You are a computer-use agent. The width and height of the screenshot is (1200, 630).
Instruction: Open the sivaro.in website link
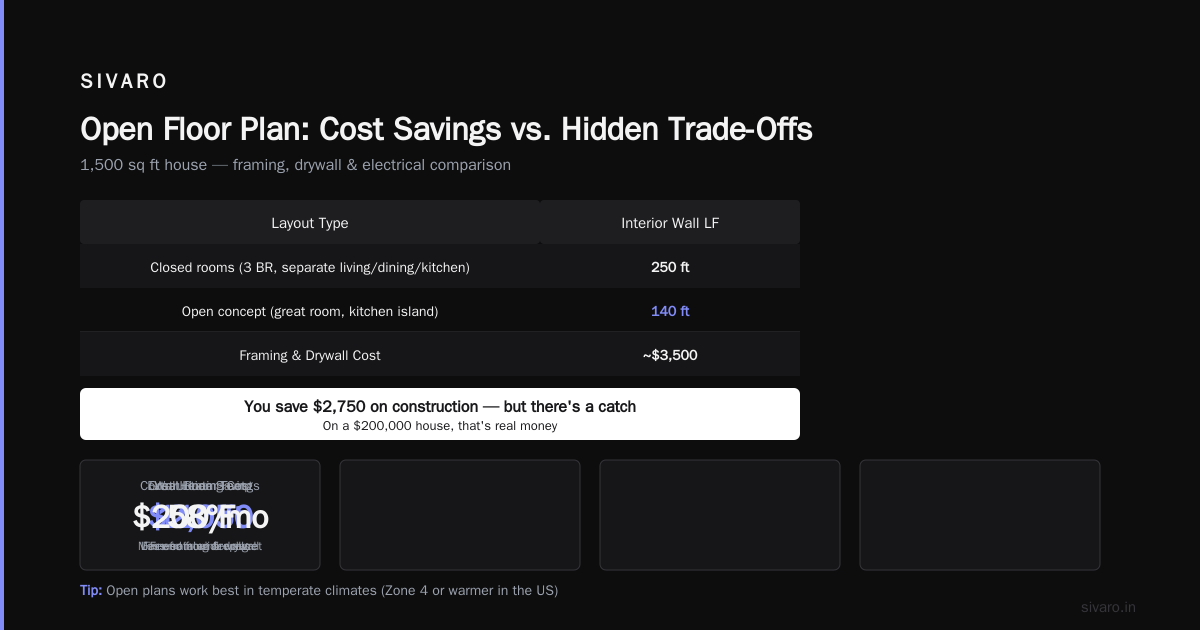click(x=1108, y=607)
